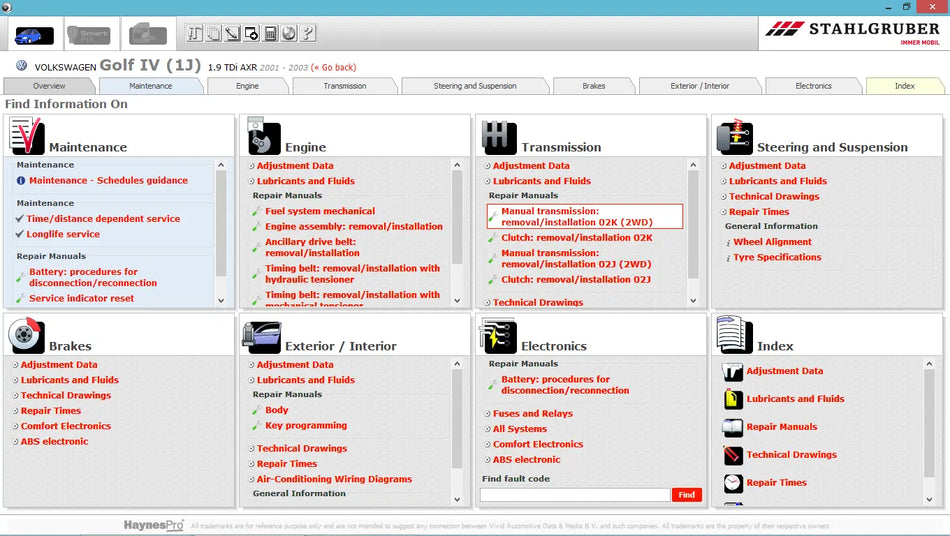Click the red Find button

click(686, 495)
